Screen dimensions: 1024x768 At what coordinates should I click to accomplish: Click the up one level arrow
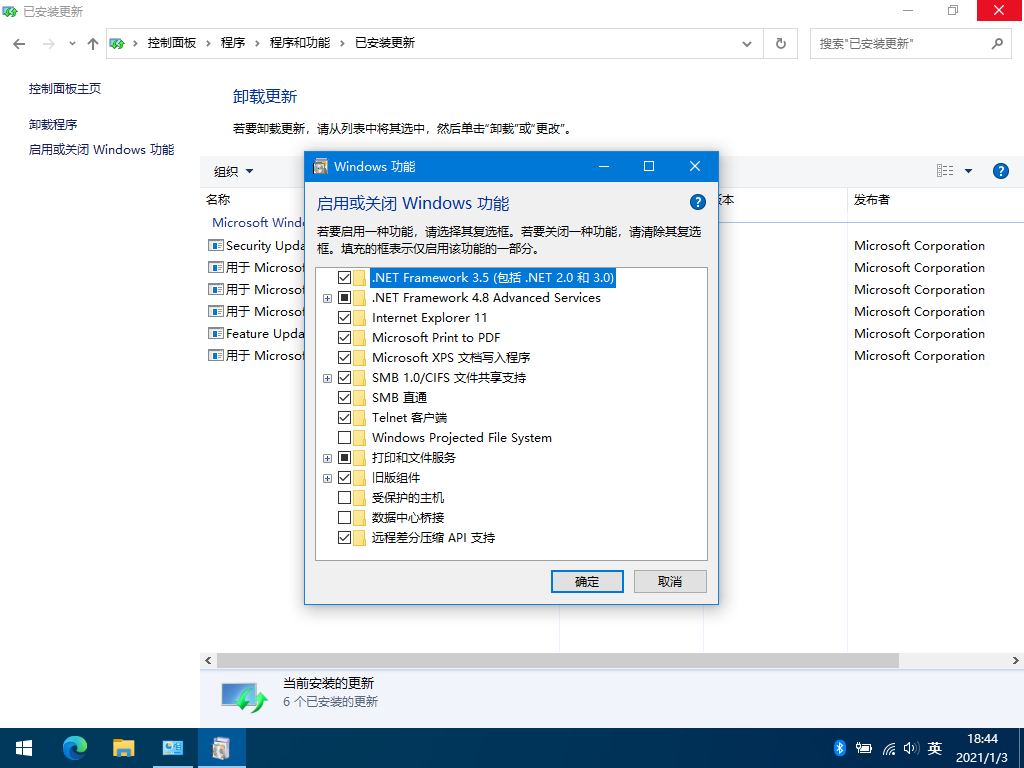coord(93,44)
